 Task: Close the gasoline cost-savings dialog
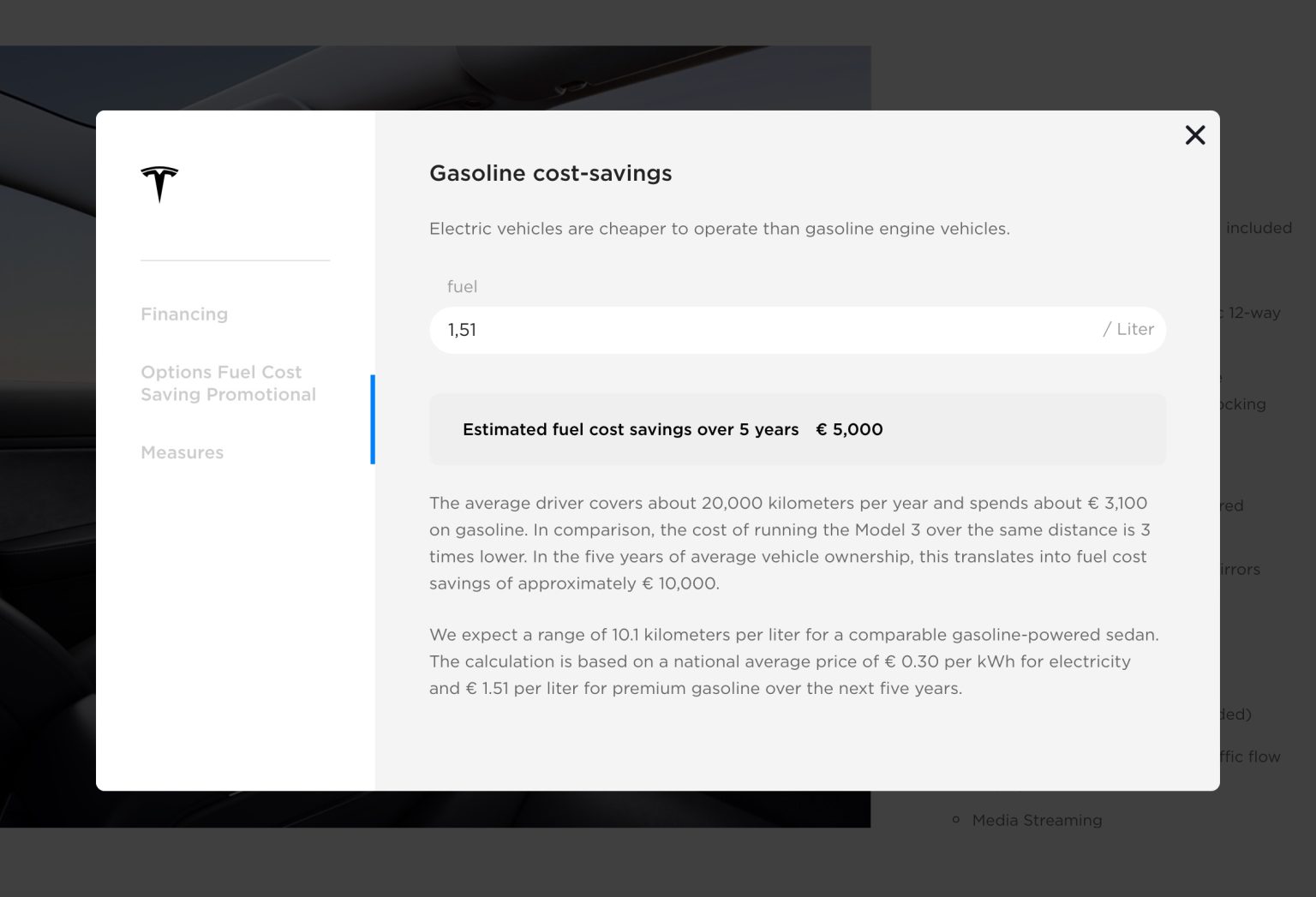1195,135
